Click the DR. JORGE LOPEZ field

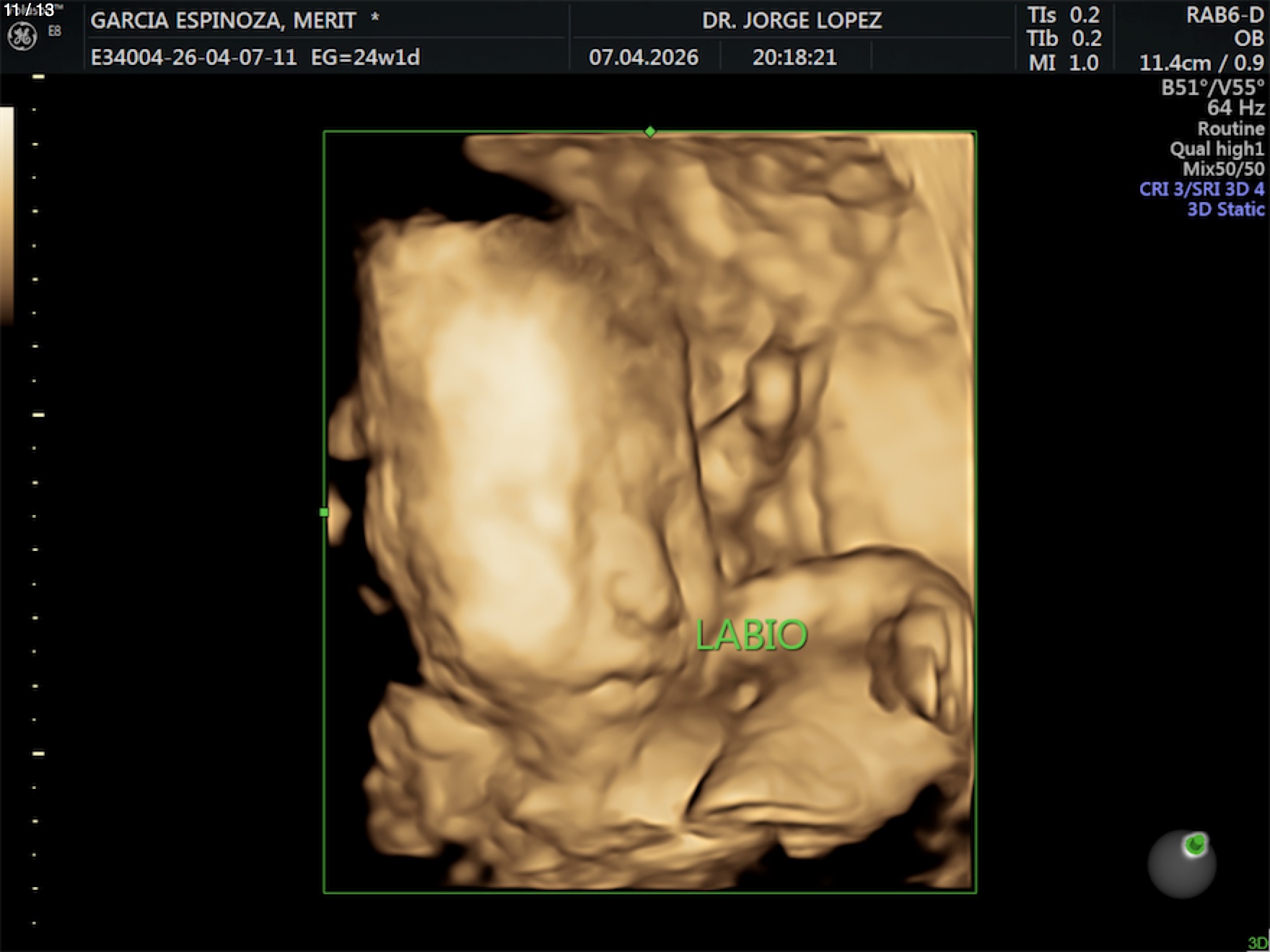[792, 20]
